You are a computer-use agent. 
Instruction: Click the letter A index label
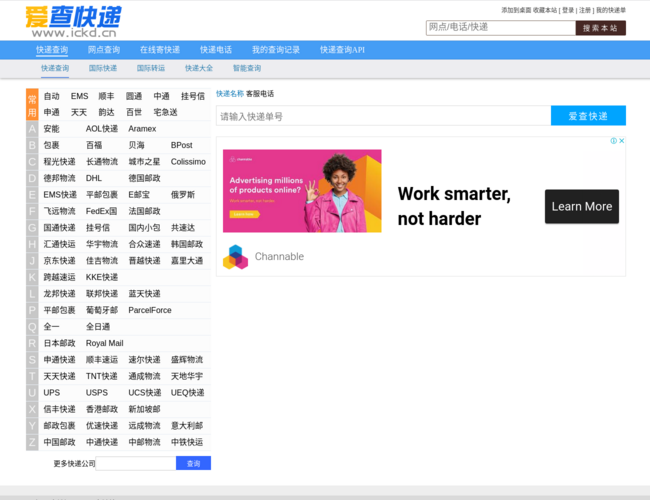(32, 129)
